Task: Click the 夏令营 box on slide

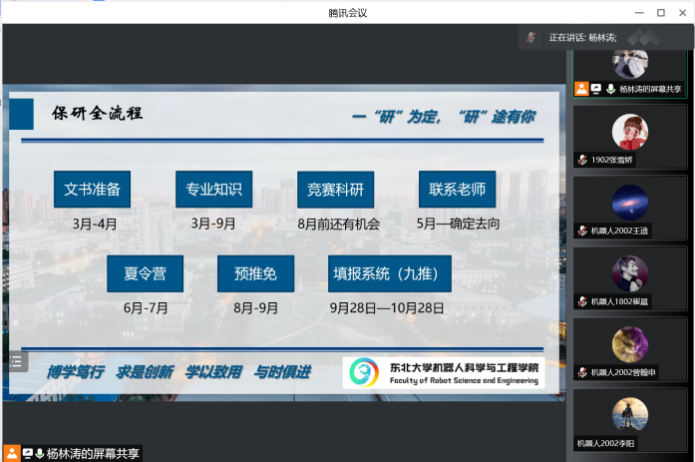Action: 146,274
